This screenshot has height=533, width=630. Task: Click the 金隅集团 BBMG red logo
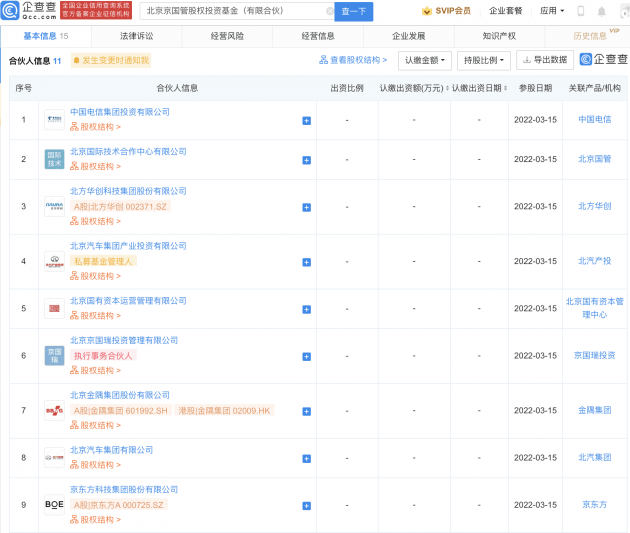54,410
